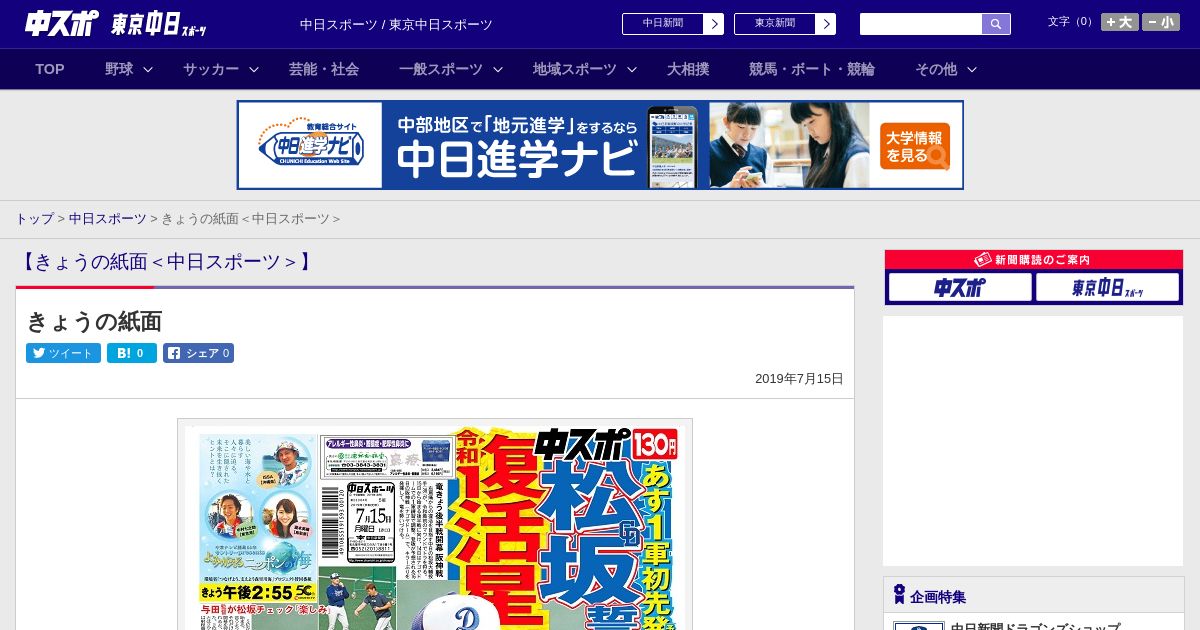The width and height of the screenshot is (1200, 630).
Task: Click the search magnifier button
Action: click(996, 24)
